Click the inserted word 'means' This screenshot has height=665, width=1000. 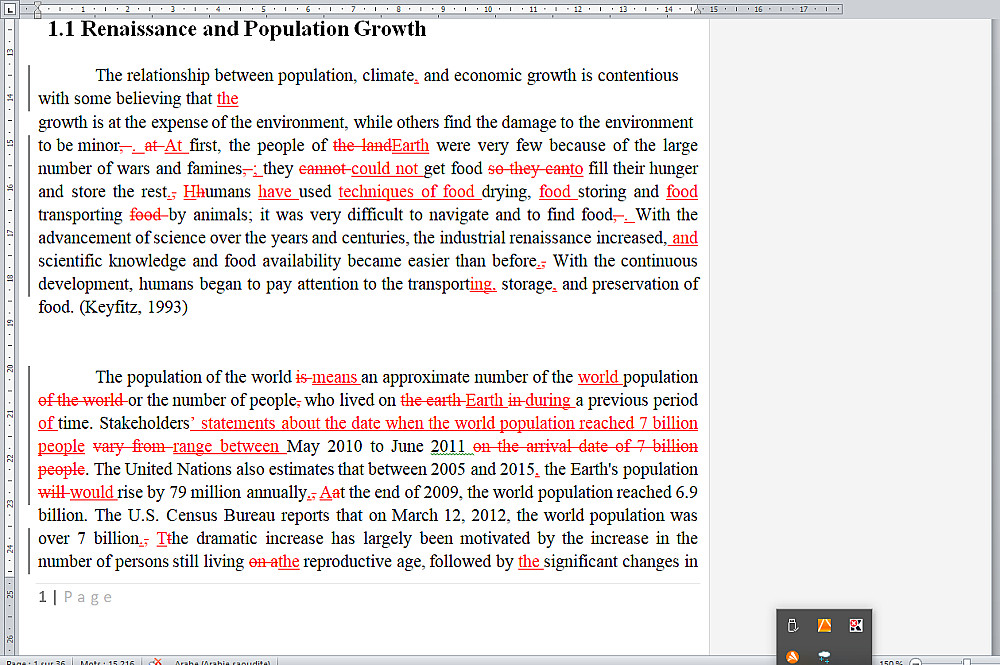pos(334,377)
